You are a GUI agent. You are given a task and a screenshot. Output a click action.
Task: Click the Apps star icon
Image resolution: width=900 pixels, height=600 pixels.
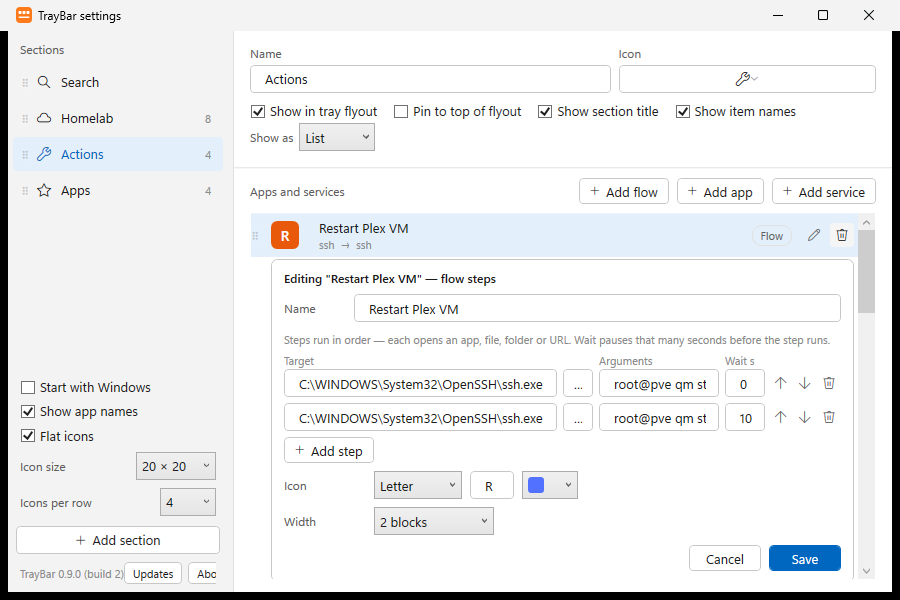[x=44, y=191]
